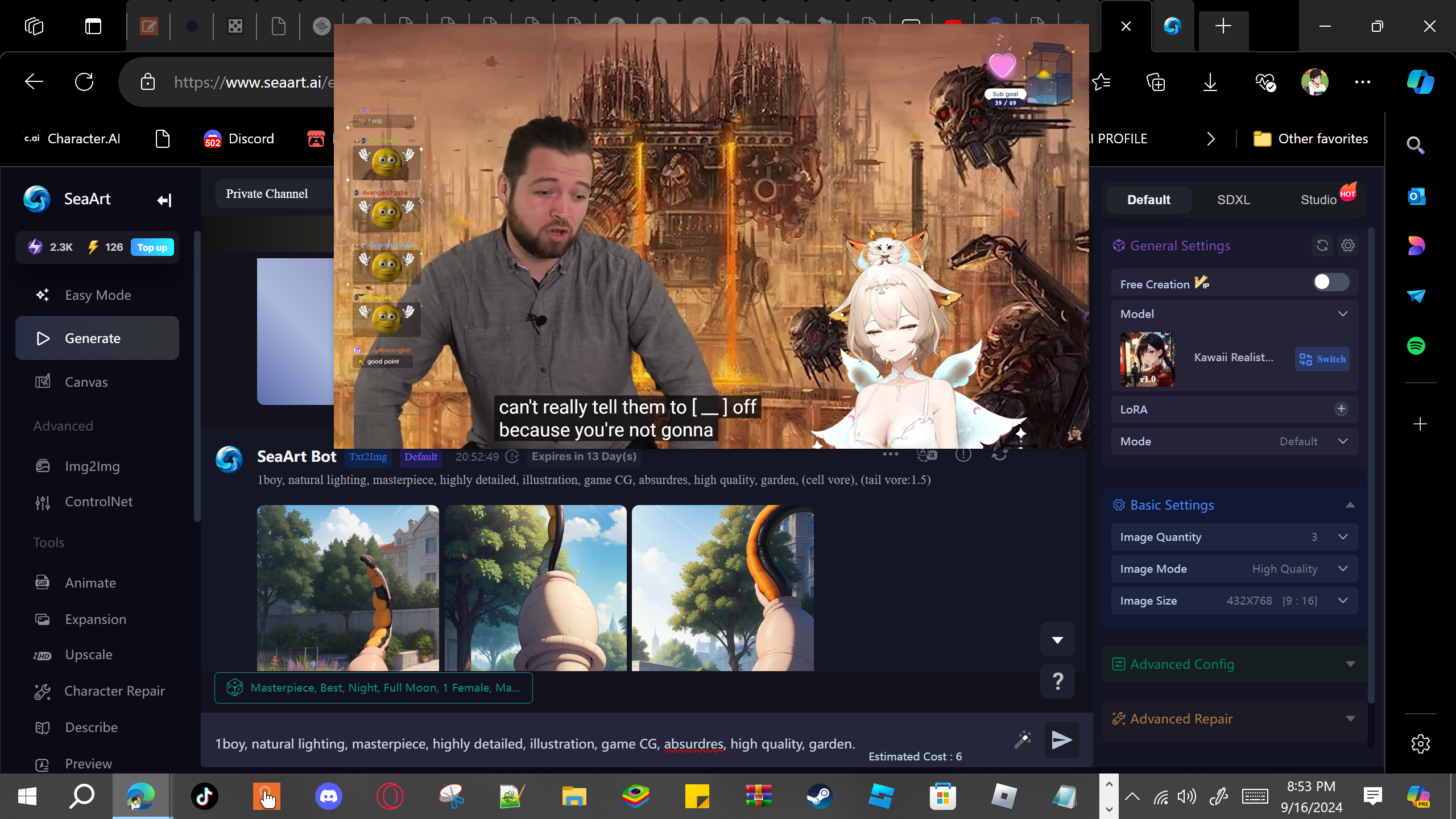The width and height of the screenshot is (1456, 819).
Task: Open the third generated image thumbnail
Action: [723, 588]
